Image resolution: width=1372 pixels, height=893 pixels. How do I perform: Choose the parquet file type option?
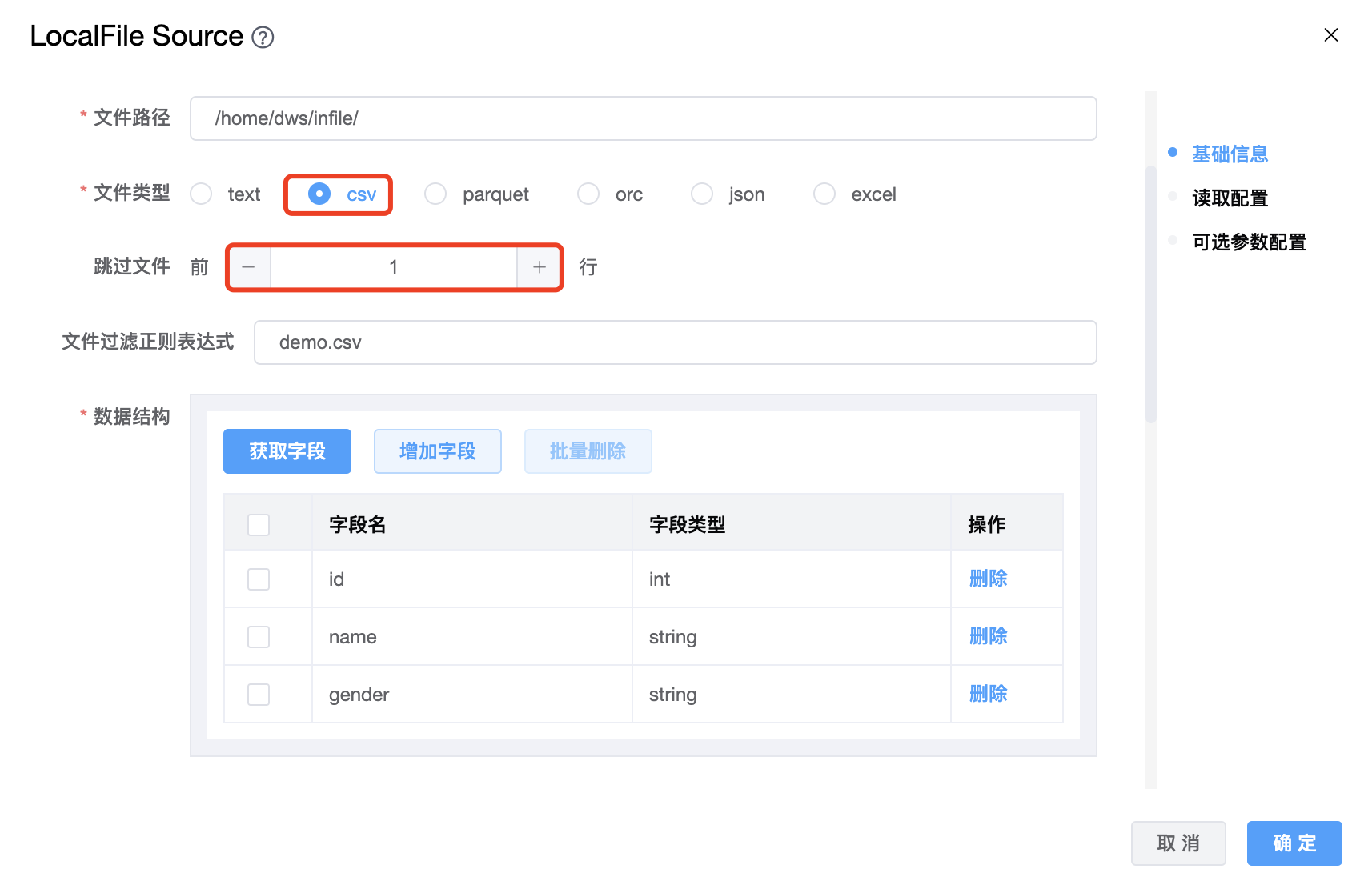pos(435,194)
